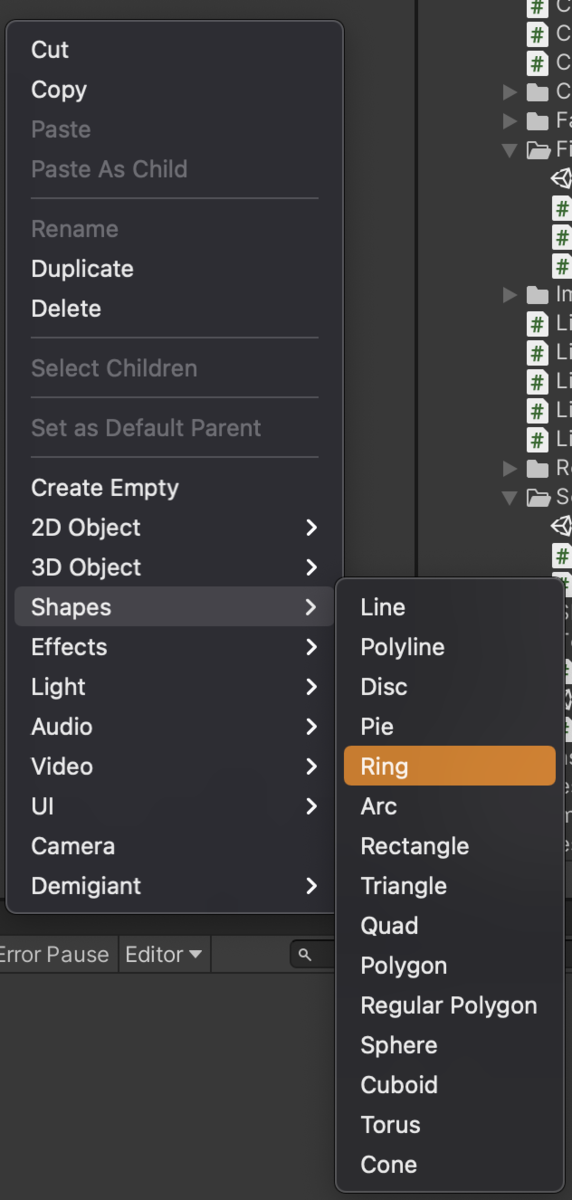This screenshot has height=1200, width=572.
Task: Expand the collapsed folder starting with In
Action: click(x=511, y=295)
